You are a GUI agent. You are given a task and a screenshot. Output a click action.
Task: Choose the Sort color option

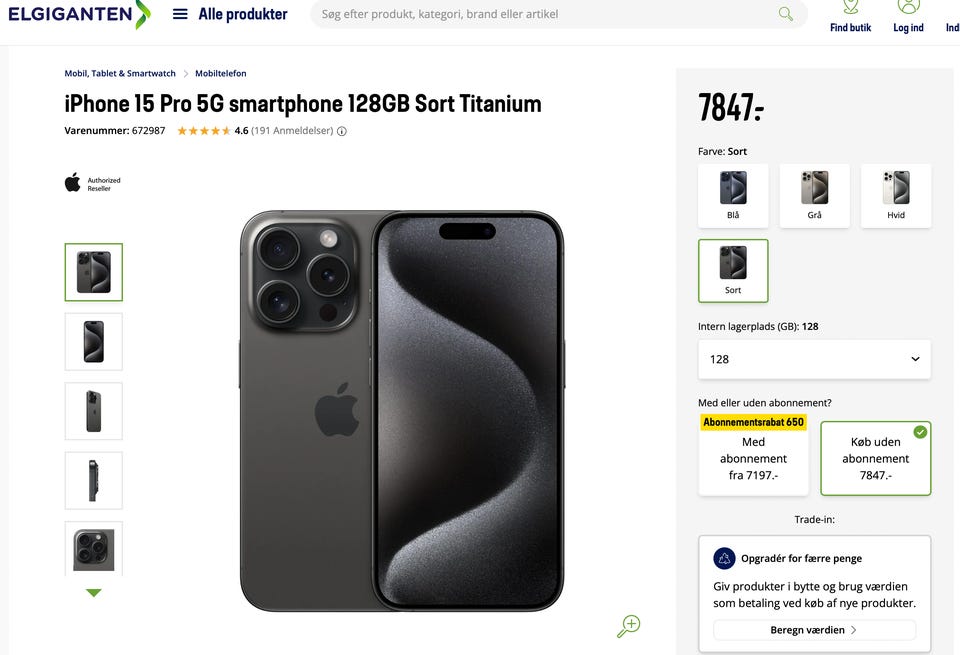(x=733, y=271)
